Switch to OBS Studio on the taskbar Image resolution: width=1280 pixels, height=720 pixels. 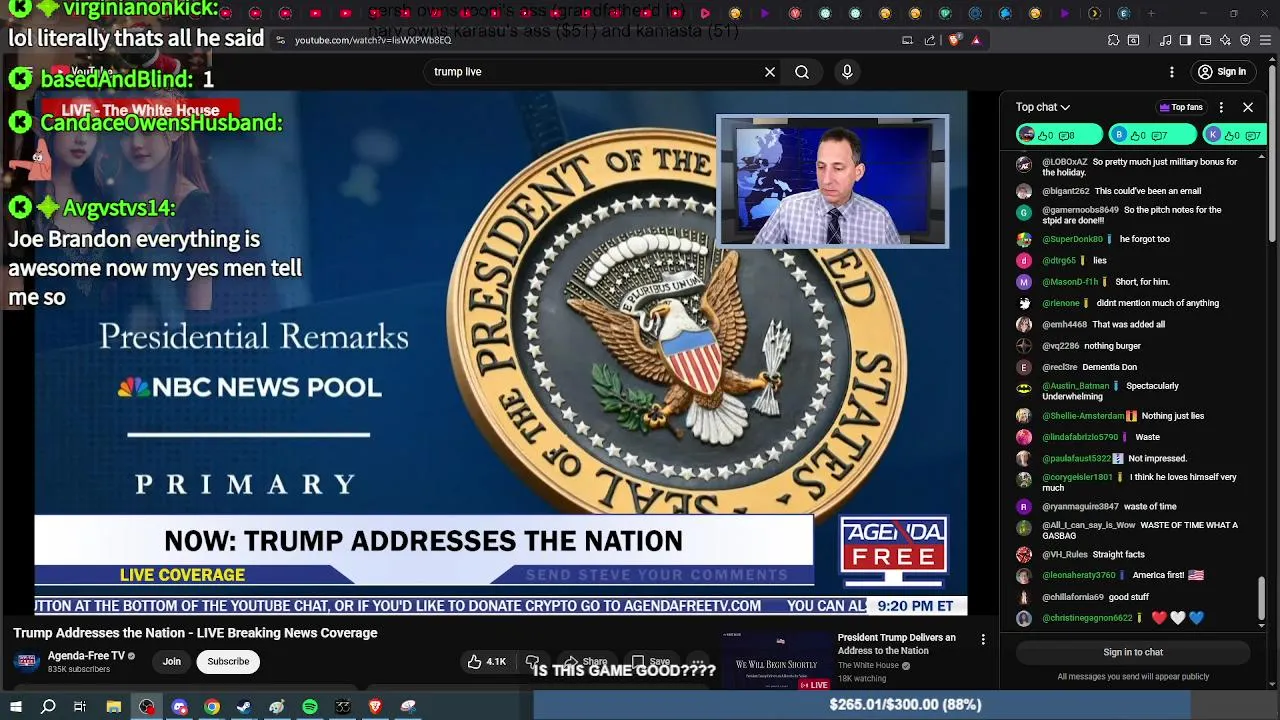[x=147, y=706]
